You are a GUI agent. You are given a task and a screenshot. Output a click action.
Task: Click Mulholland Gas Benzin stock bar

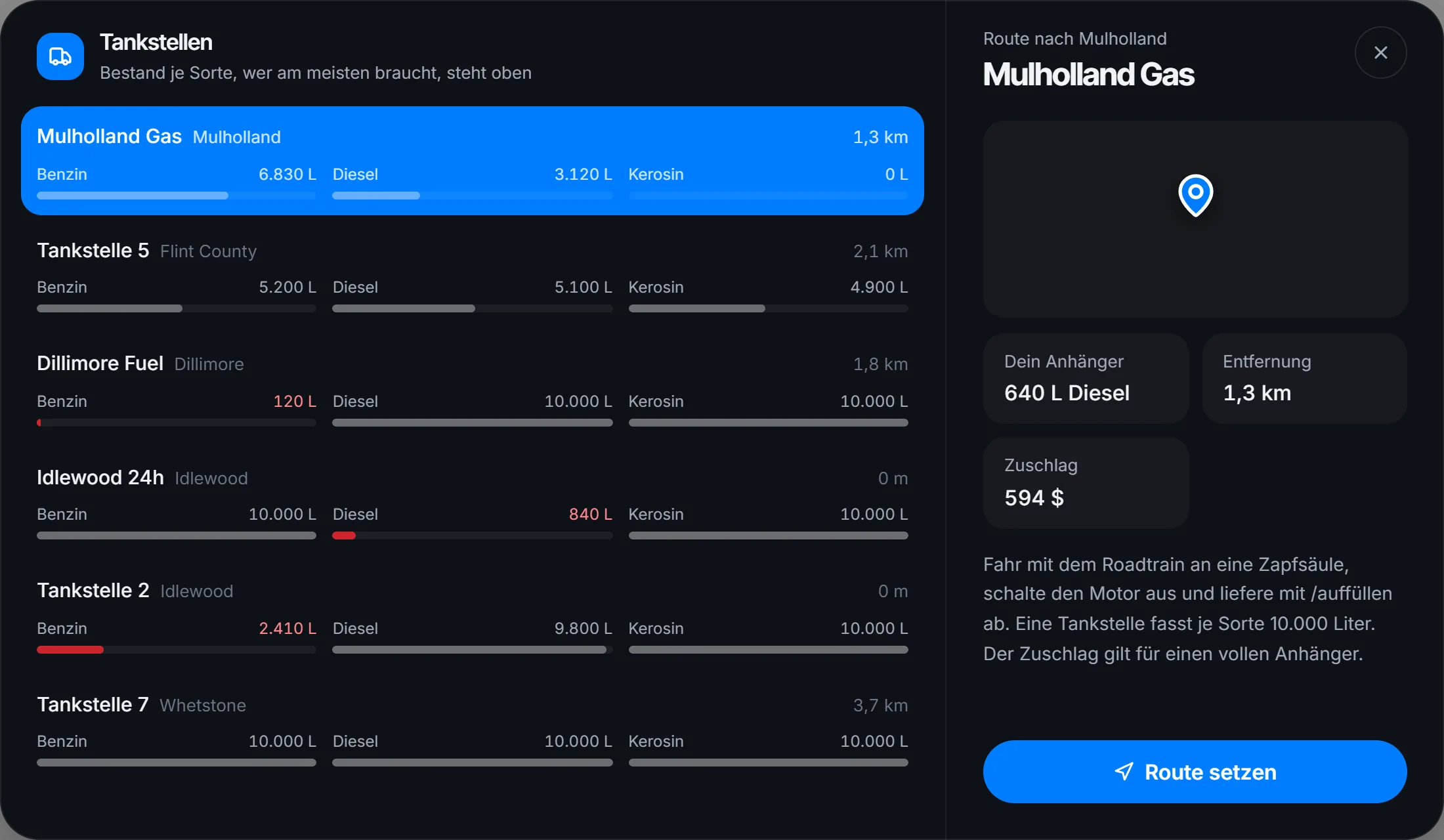pos(177,196)
